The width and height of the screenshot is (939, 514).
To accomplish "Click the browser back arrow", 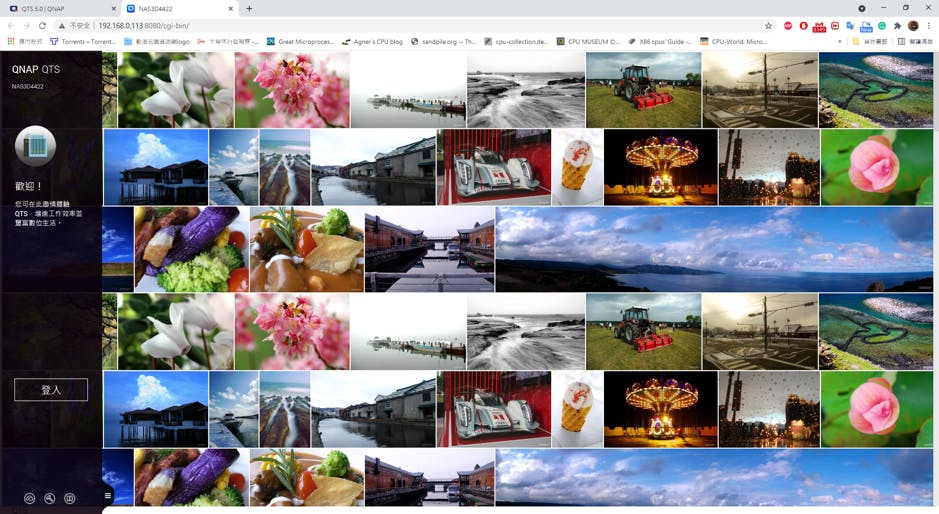I will coord(11,25).
